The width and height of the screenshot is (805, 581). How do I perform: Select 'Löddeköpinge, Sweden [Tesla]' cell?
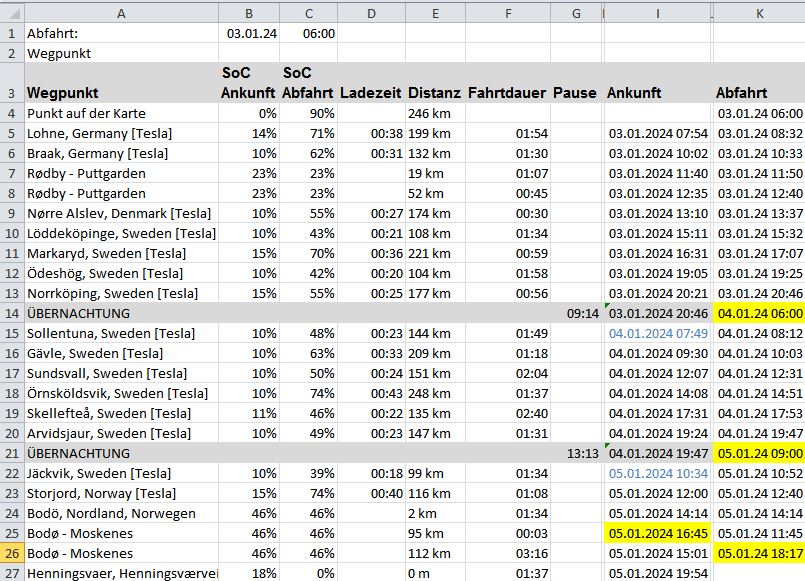pos(121,233)
